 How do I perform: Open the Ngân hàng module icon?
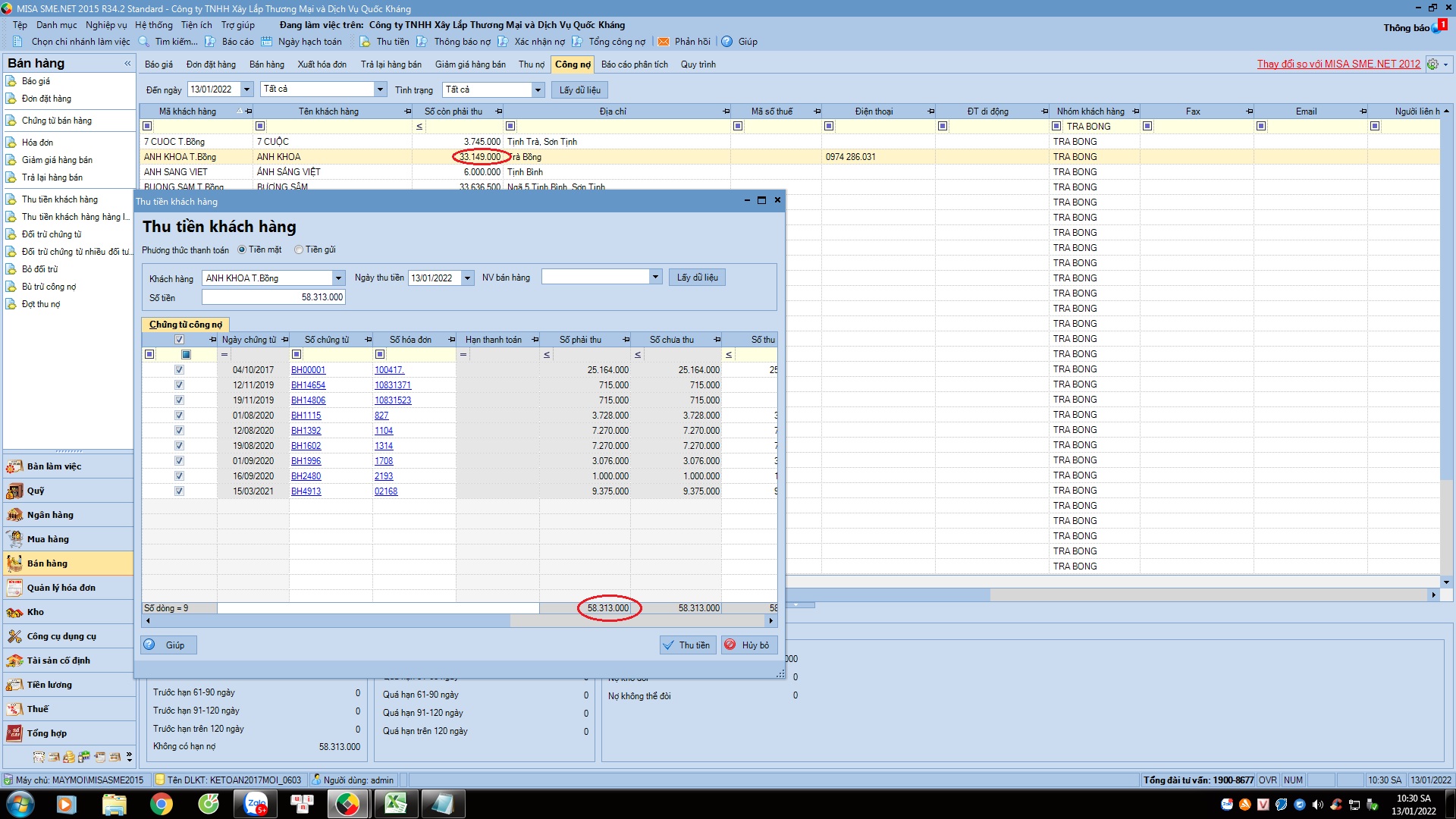pos(14,515)
